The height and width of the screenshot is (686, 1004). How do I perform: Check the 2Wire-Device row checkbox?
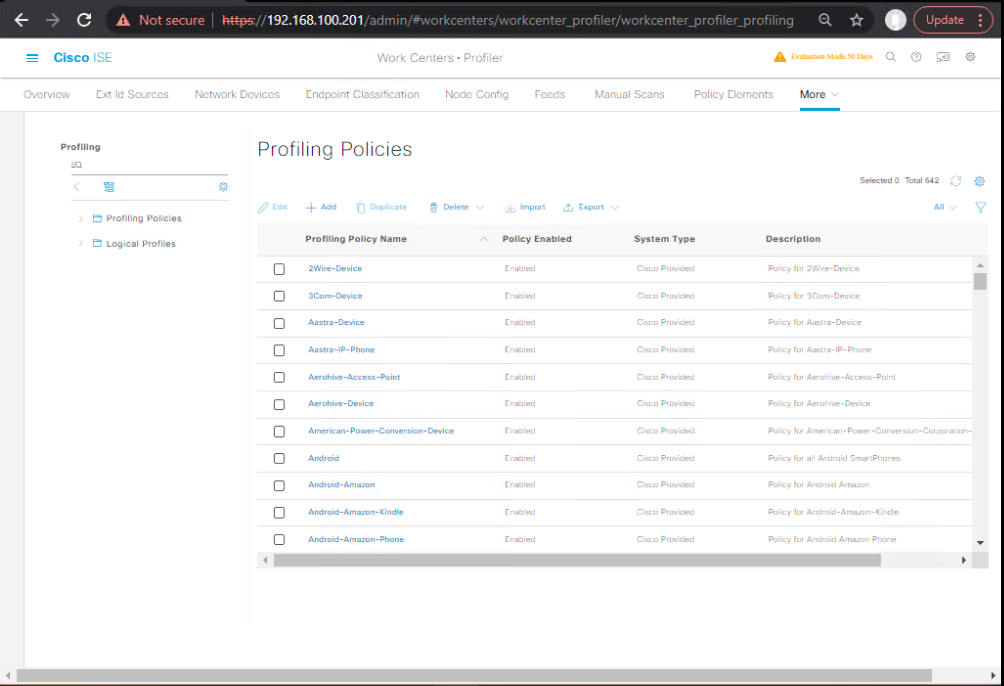[279, 269]
